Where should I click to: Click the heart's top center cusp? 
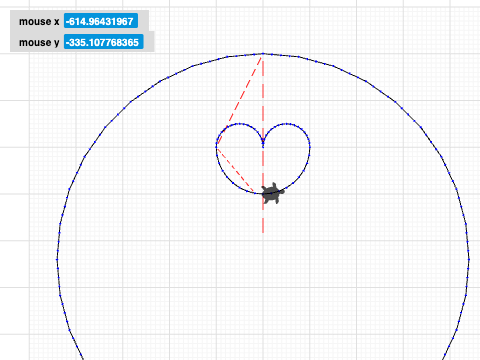click(x=263, y=141)
